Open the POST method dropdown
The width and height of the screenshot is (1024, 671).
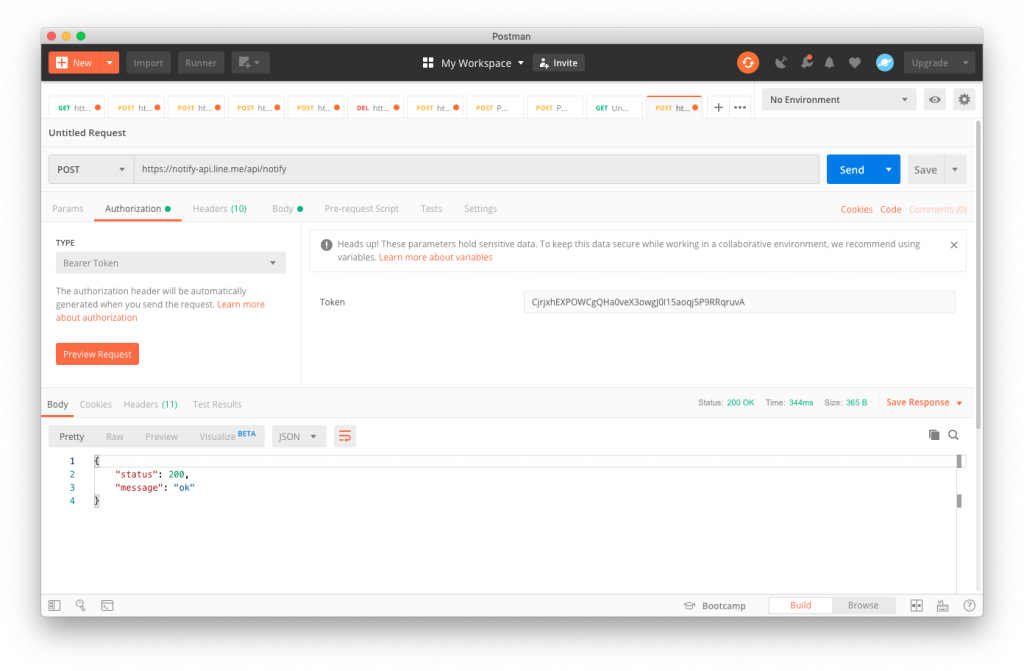pos(91,169)
